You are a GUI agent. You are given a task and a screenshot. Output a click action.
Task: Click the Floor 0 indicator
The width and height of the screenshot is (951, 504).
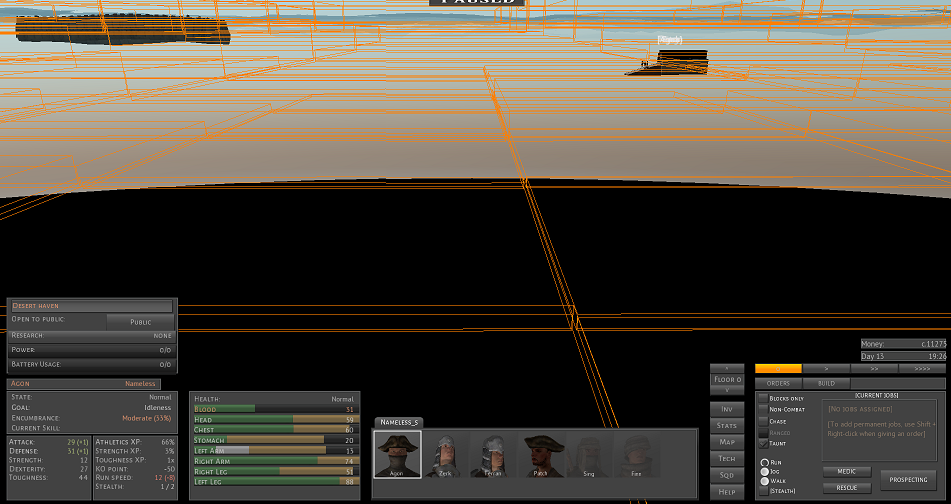(x=727, y=380)
